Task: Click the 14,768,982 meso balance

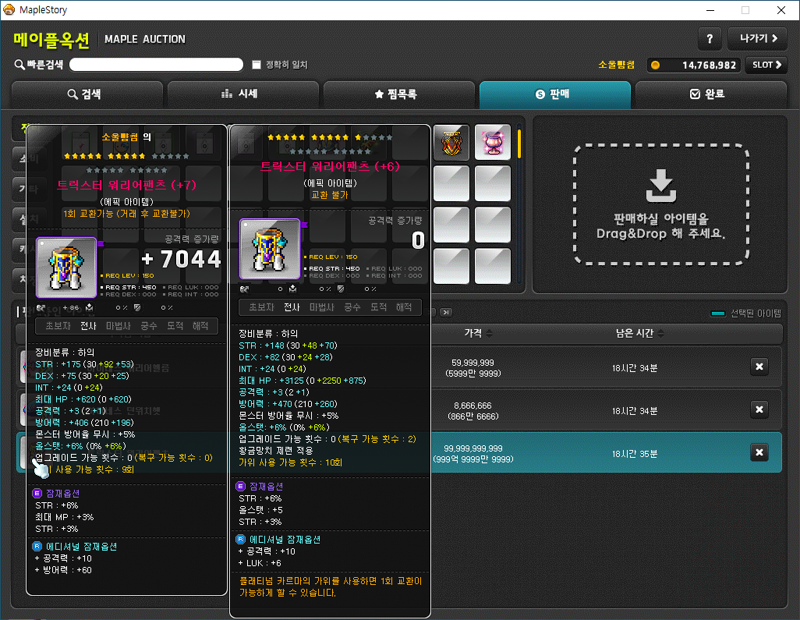Action: (709, 65)
